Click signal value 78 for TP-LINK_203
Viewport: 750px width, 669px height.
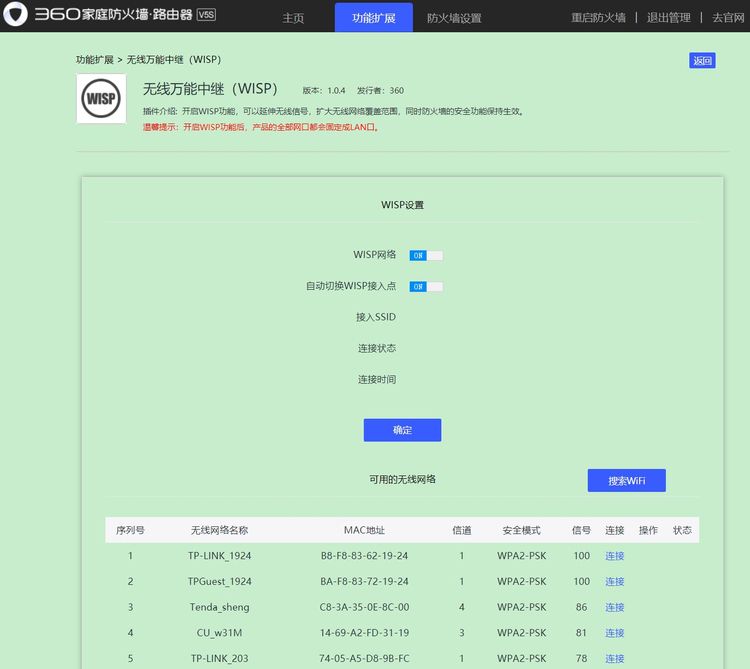[x=582, y=659]
